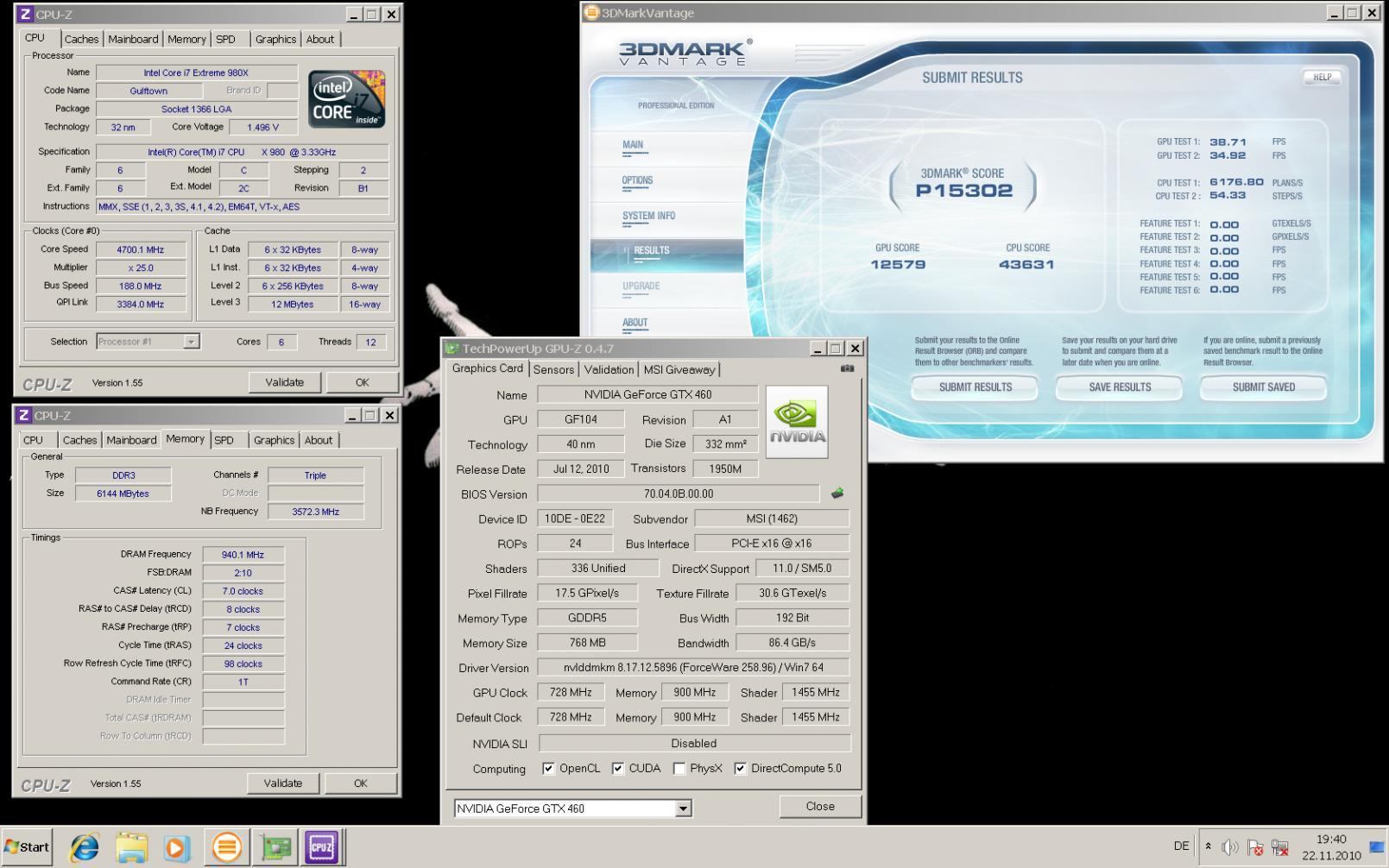Screen dimensions: 1389x868
Task: Click the GPU-Z title bar icon
Action: point(451,349)
